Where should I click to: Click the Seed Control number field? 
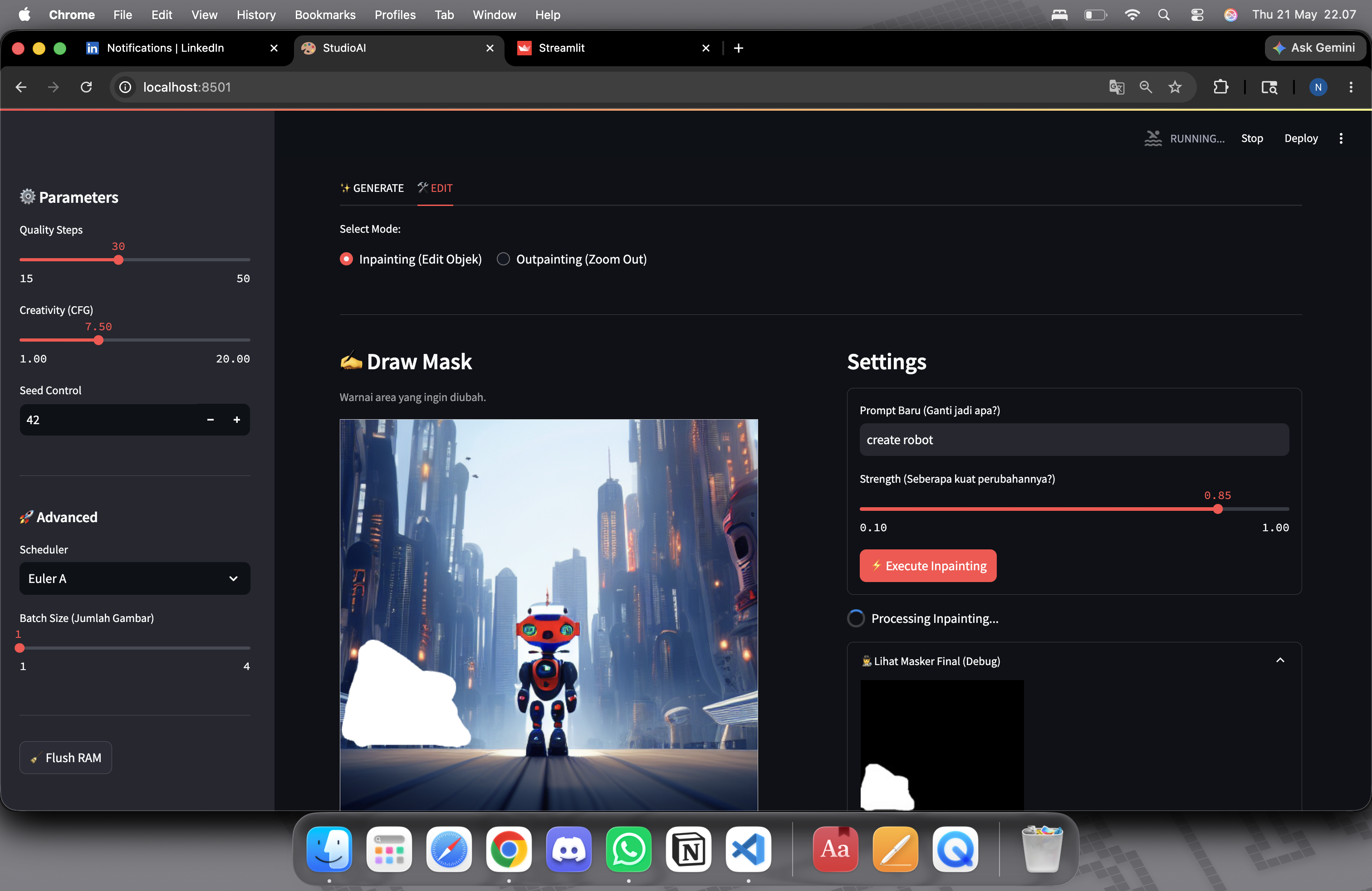click(x=108, y=420)
